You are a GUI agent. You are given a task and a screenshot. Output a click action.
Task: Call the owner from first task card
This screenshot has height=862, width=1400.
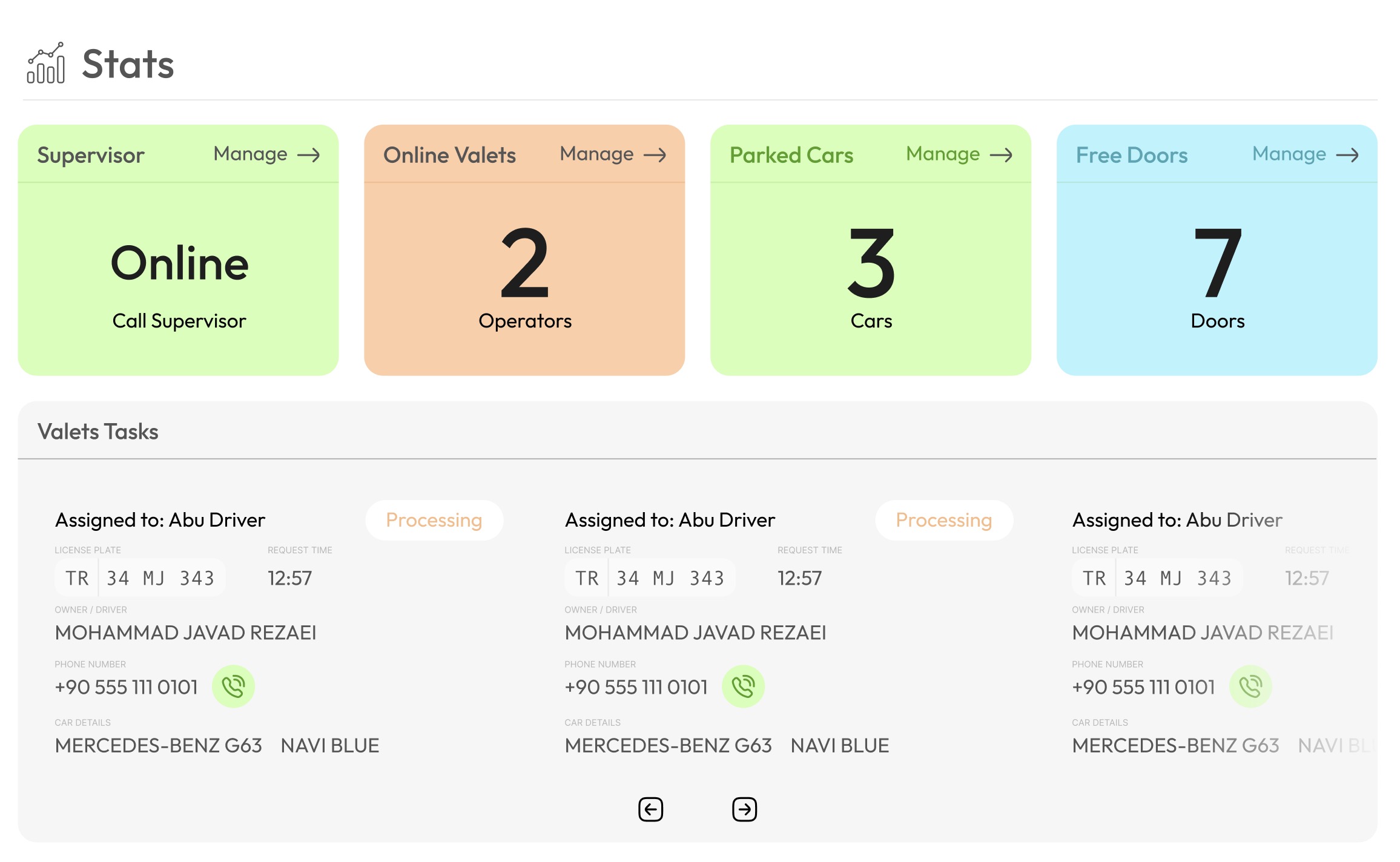[233, 686]
